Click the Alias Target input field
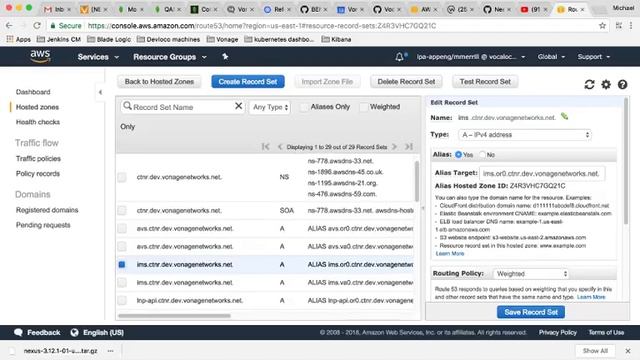The width and height of the screenshot is (640, 360). 542,173
